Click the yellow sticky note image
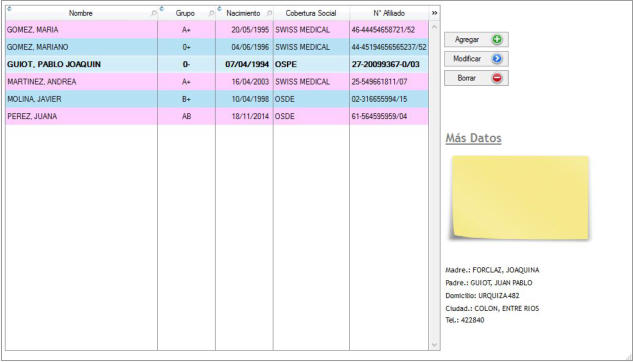This screenshot has width=633, height=362. coord(520,198)
